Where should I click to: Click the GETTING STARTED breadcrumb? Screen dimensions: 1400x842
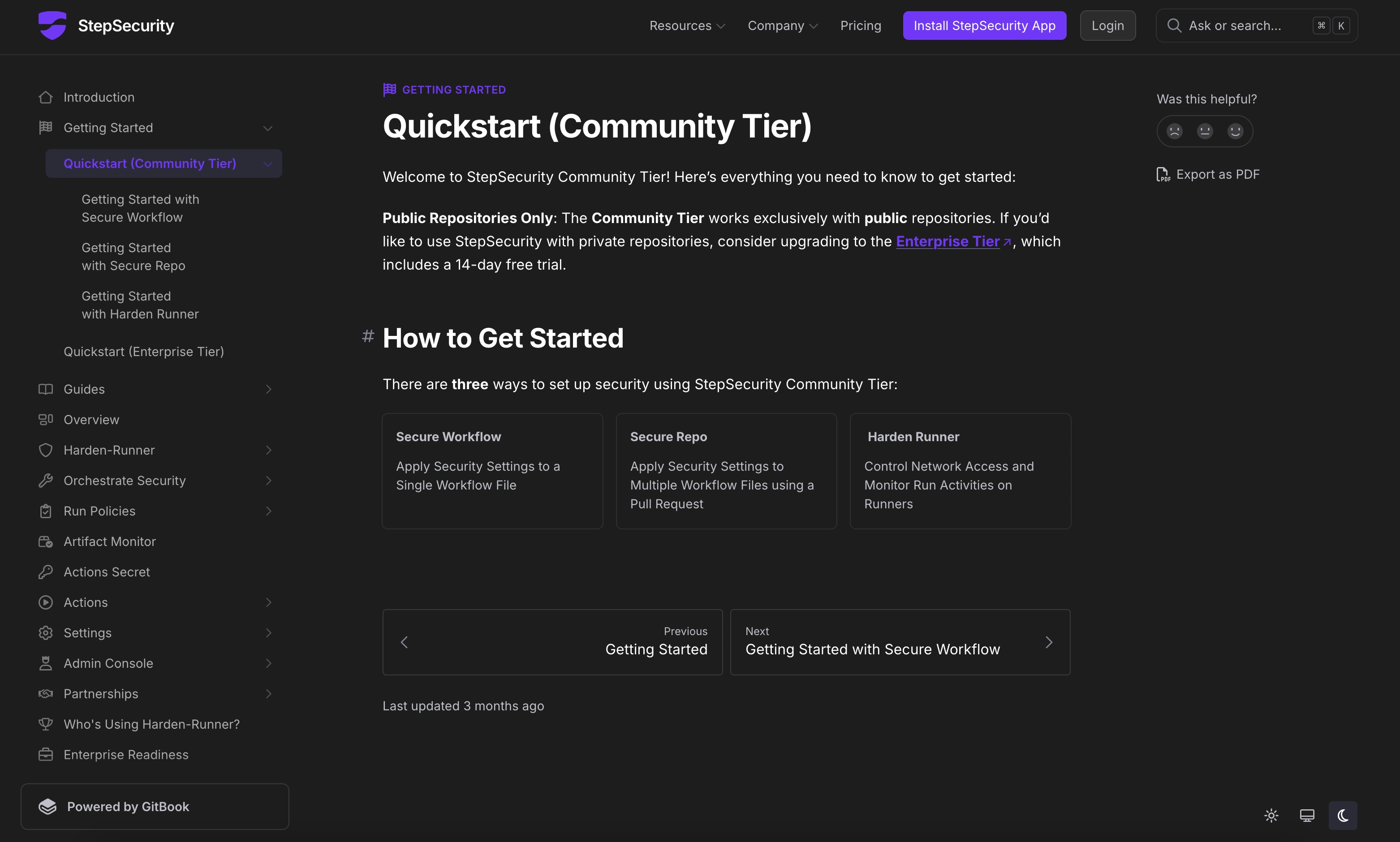pyautogui.click(x=444, y=90)
